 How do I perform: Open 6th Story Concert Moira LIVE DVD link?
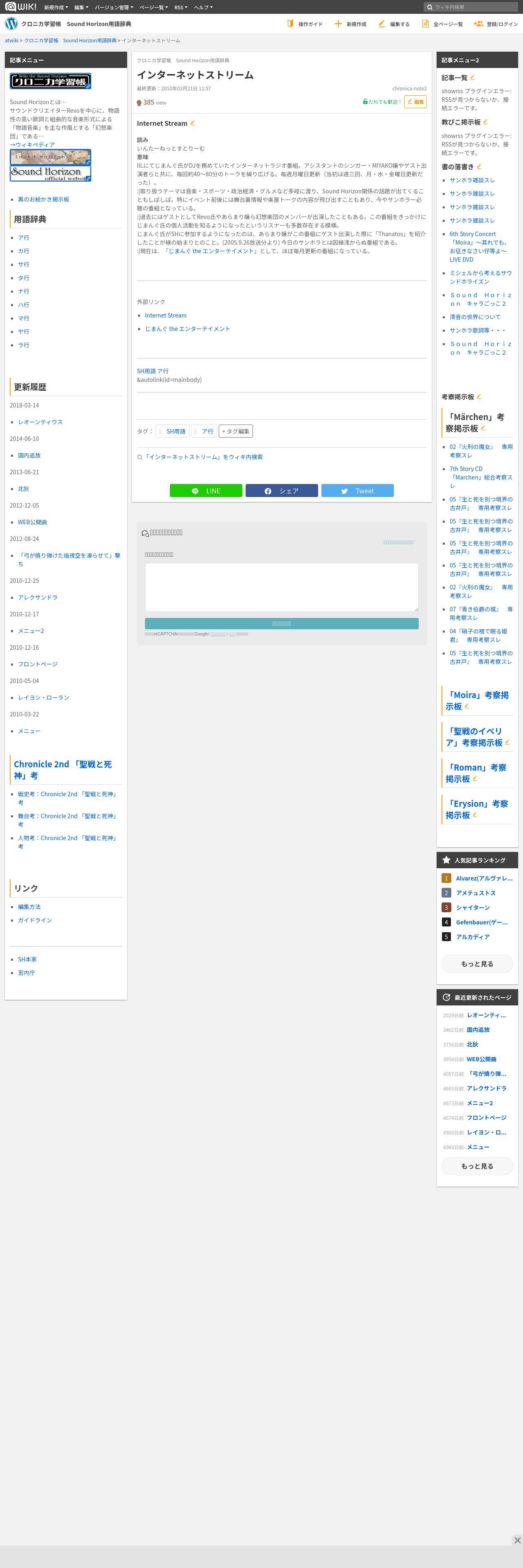pos(480,247)
